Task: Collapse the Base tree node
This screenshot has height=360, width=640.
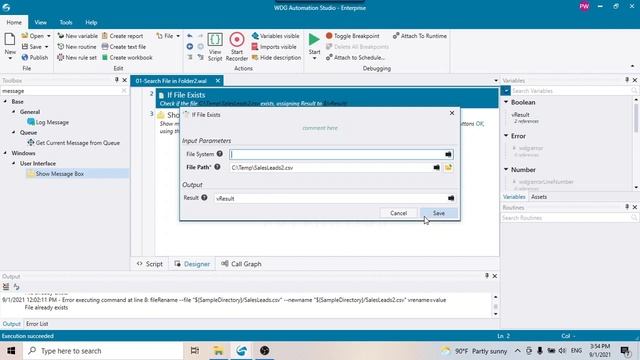Action: pyautogui.click(x=5, y=101)
